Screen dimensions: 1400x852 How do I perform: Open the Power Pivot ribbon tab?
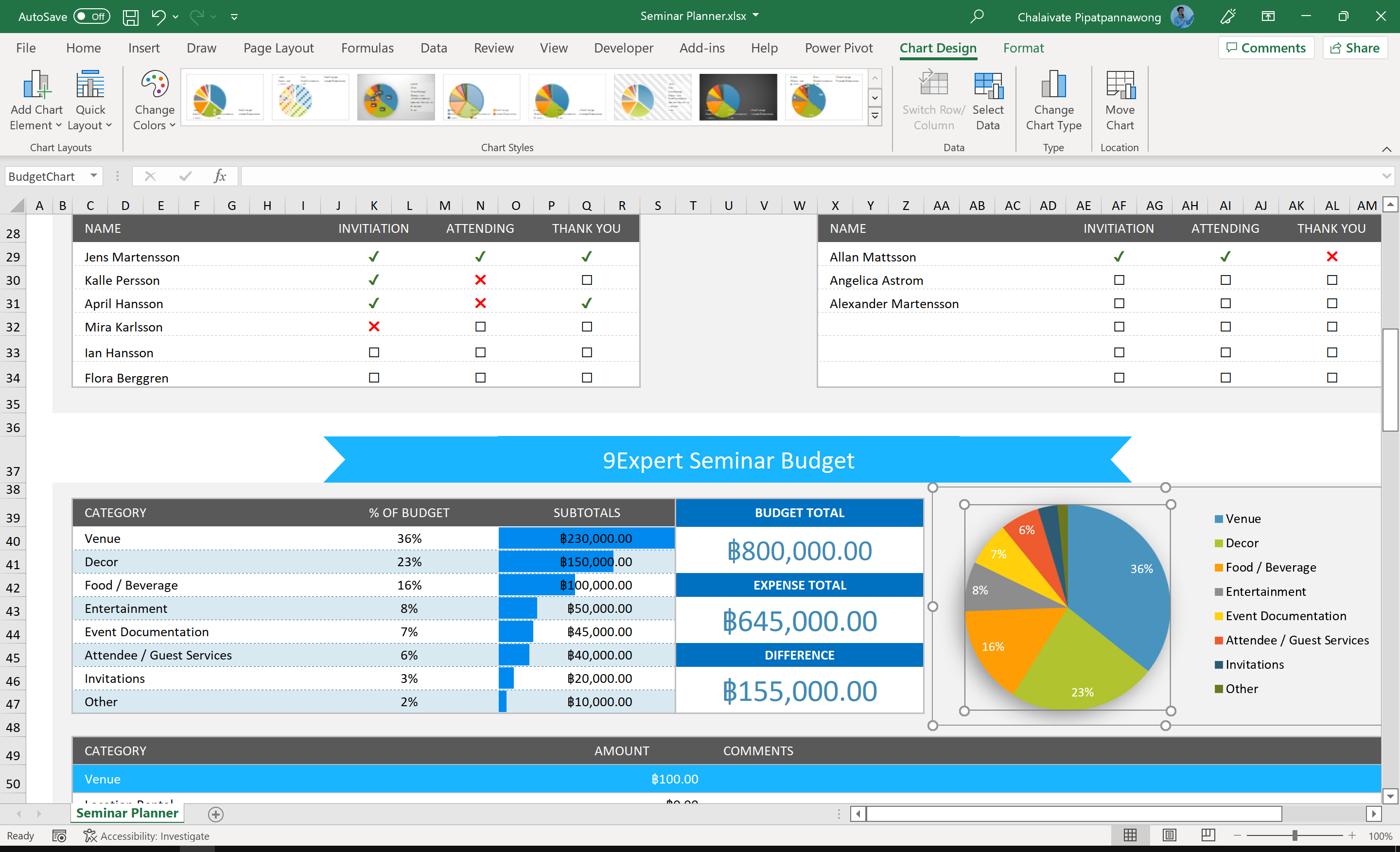tap(839, 48)
